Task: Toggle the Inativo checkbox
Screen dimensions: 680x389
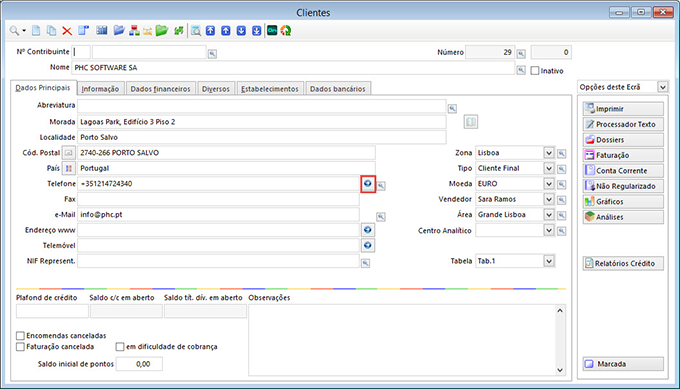Action: (x=535, y=71)
